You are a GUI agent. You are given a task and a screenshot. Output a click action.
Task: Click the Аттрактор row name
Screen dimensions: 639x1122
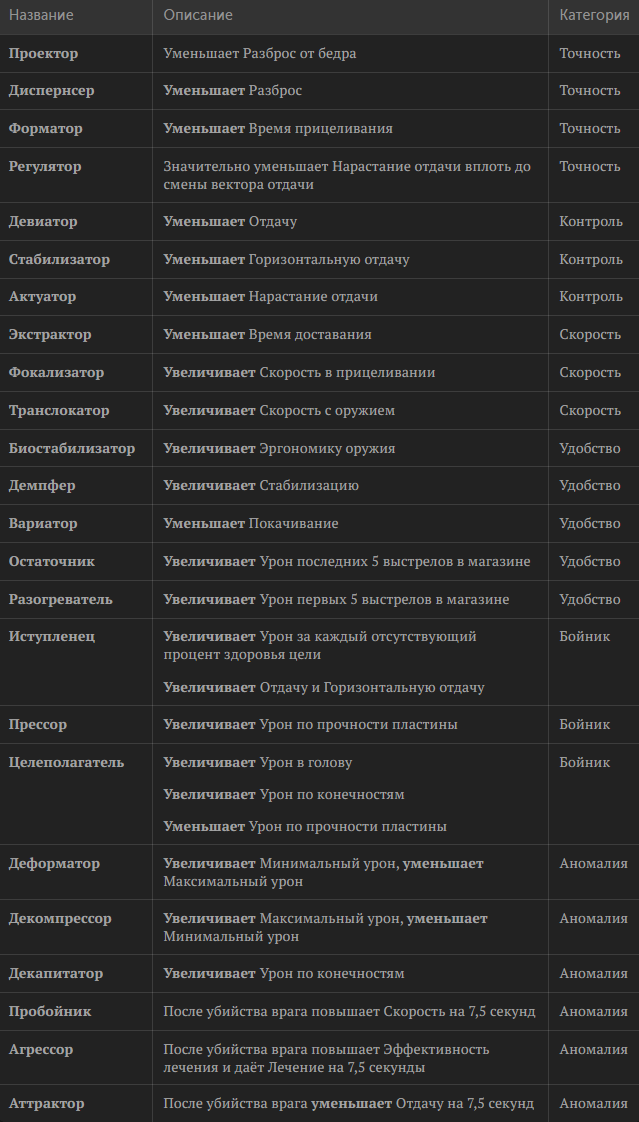click(x=46, y=1104)
